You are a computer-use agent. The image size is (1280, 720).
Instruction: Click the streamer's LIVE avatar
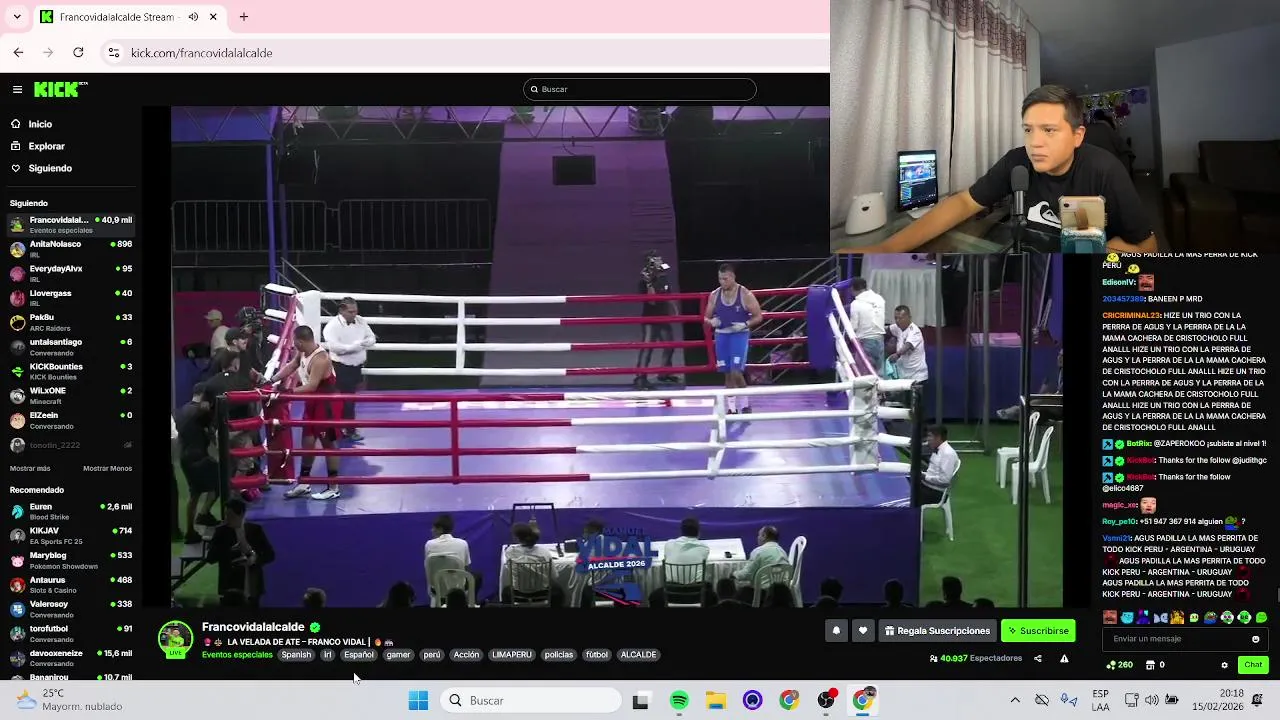(x=175, y=640)
